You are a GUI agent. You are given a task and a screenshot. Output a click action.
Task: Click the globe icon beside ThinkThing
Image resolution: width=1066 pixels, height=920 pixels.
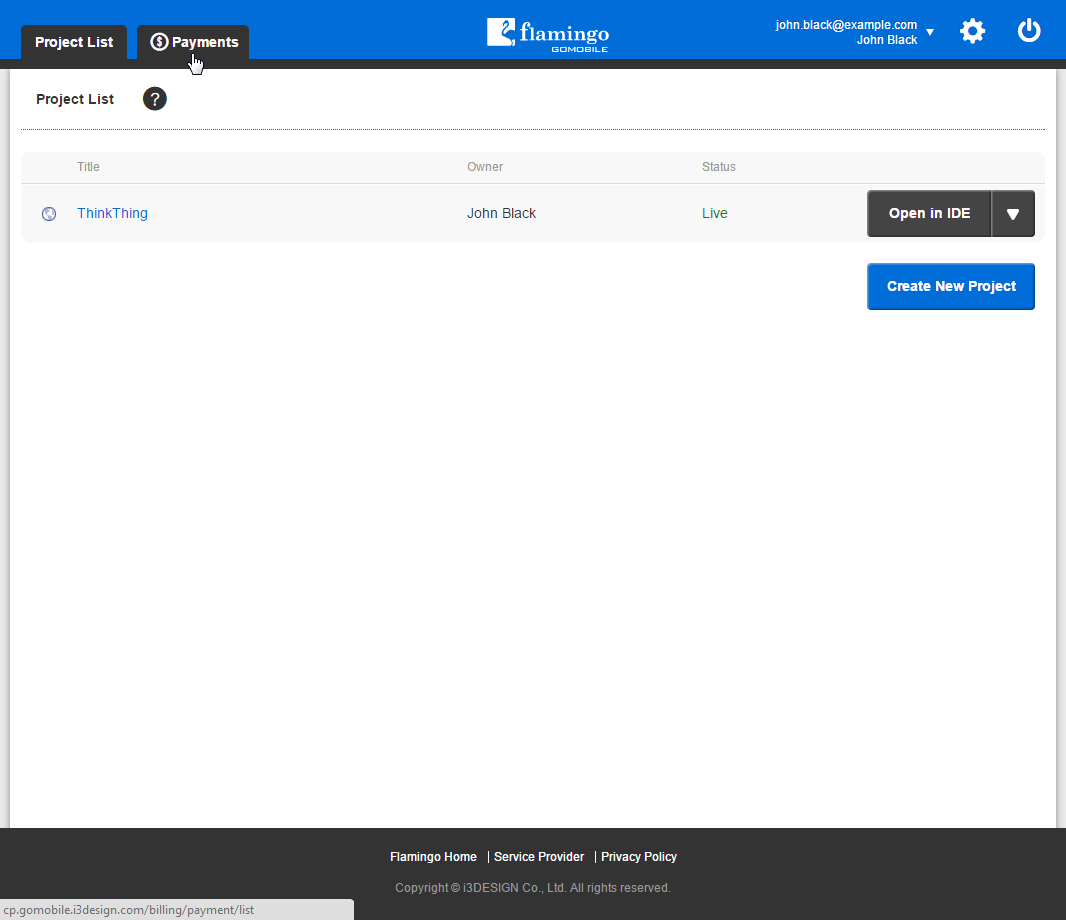click(49, 214)
